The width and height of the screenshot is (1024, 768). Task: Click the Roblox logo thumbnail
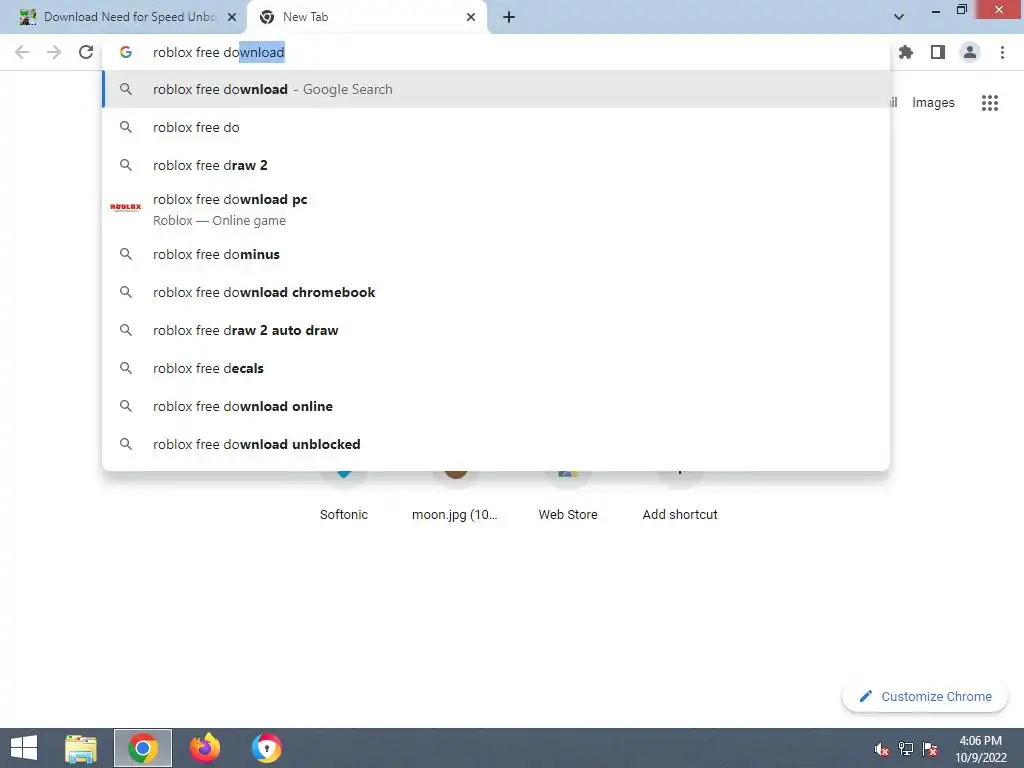point(126,208)
